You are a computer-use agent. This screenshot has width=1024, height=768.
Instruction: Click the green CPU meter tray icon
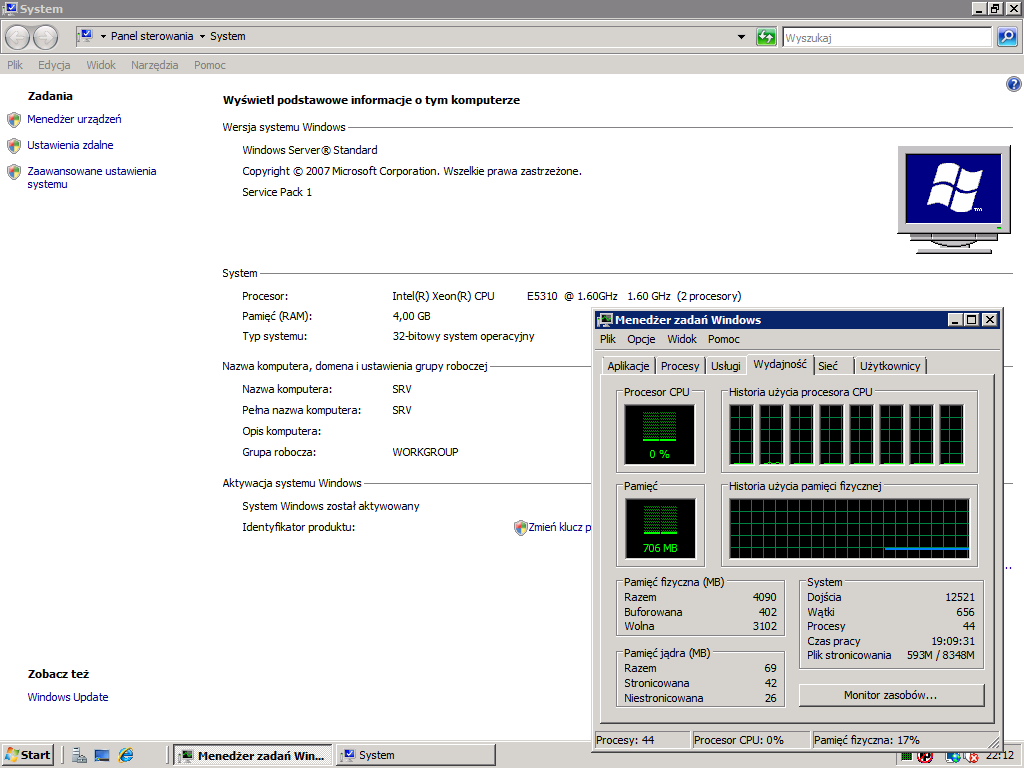pyautogui.click(x=906, y=758)
